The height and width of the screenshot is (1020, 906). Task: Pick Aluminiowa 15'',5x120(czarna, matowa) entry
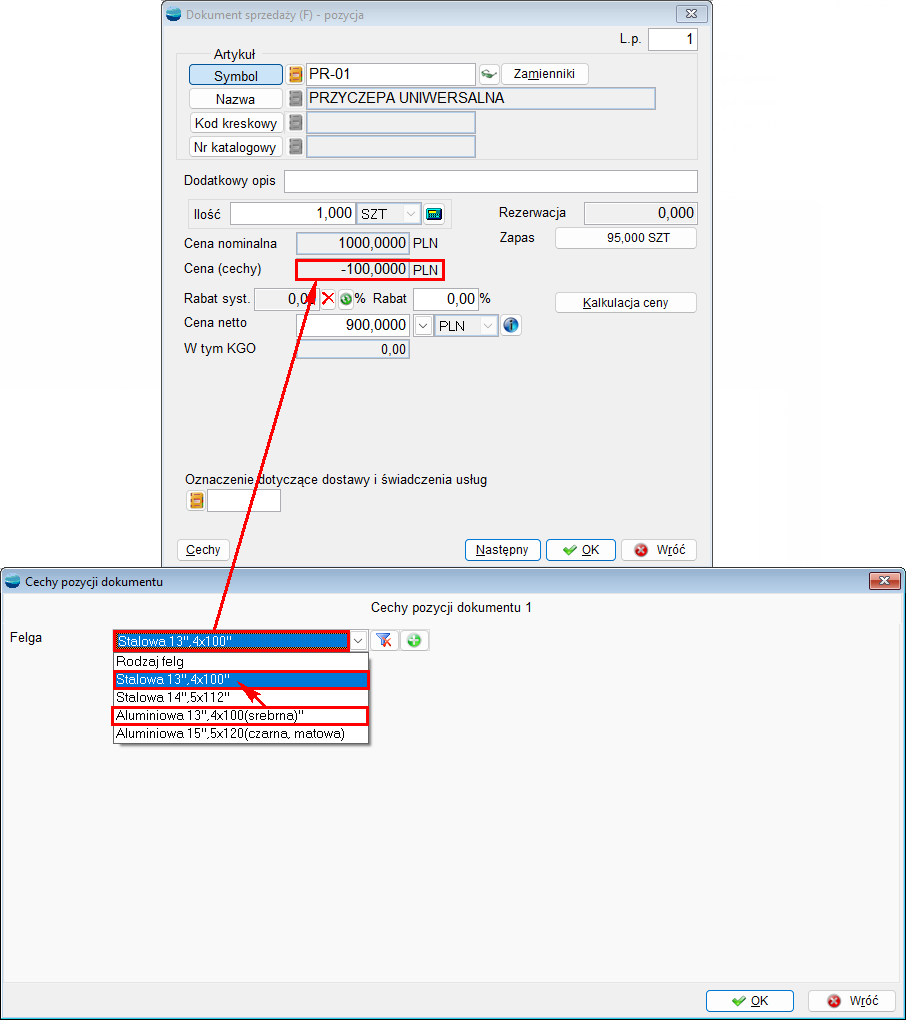click(x=240, y=734)
